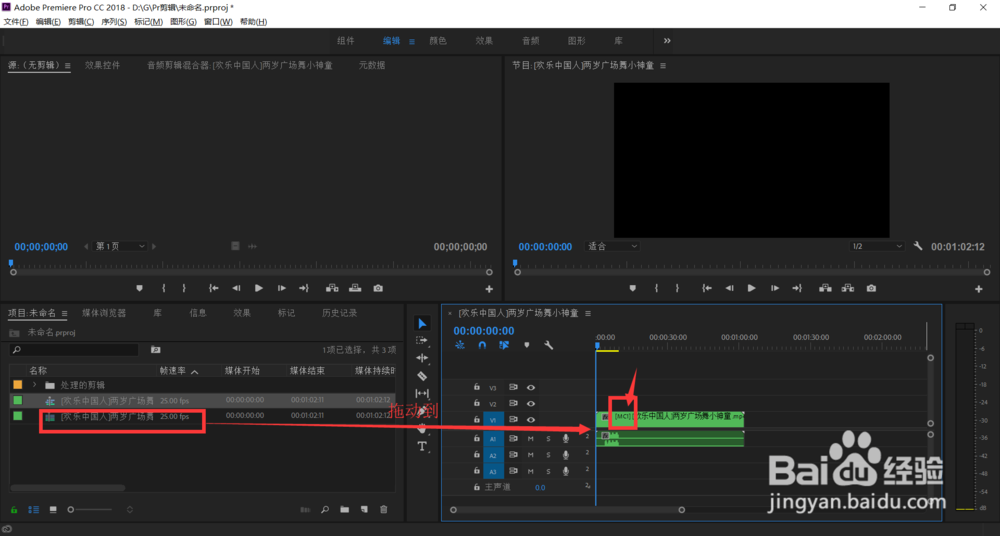
Task: Select the Track Select Forward tool
Action: click(422, 341)
